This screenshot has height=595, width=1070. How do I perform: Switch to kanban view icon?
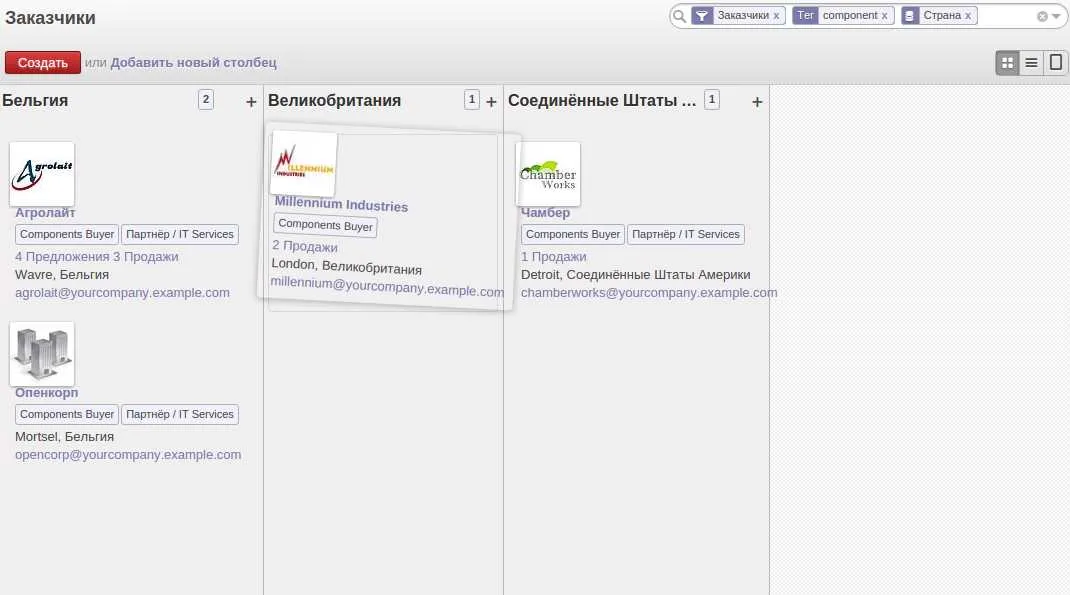tap(1007, 63)
